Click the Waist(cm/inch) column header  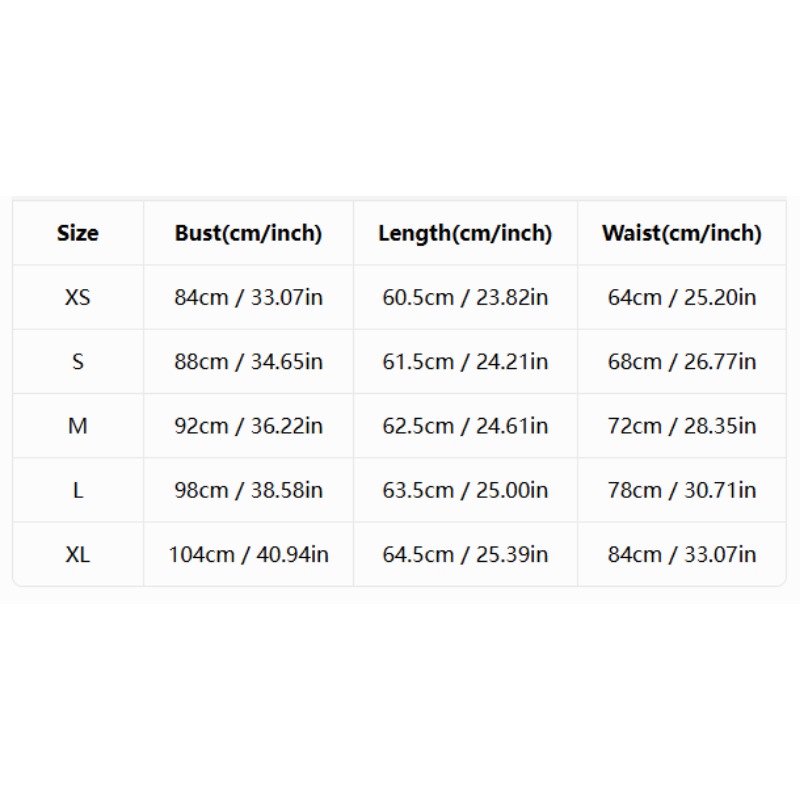tap(682, 233)
